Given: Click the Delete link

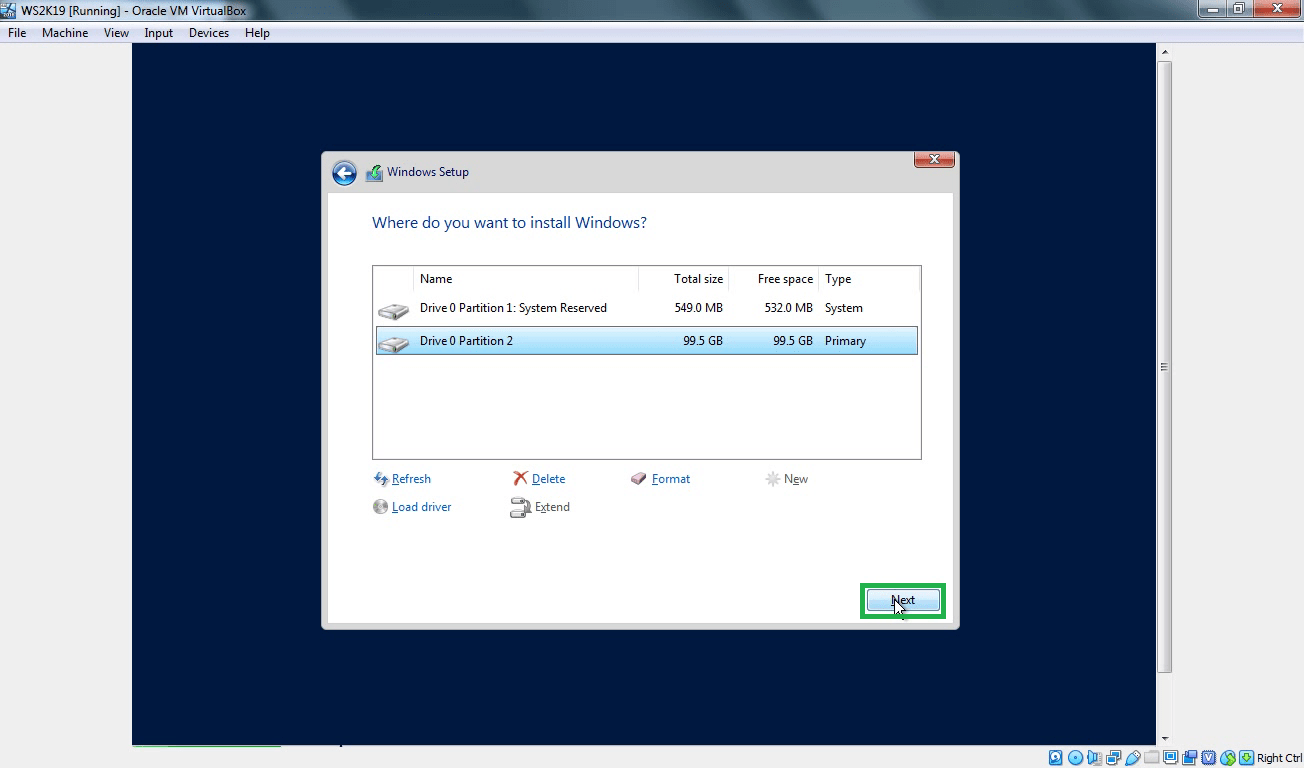Looking at the screenshot, I should coord(548,479).
